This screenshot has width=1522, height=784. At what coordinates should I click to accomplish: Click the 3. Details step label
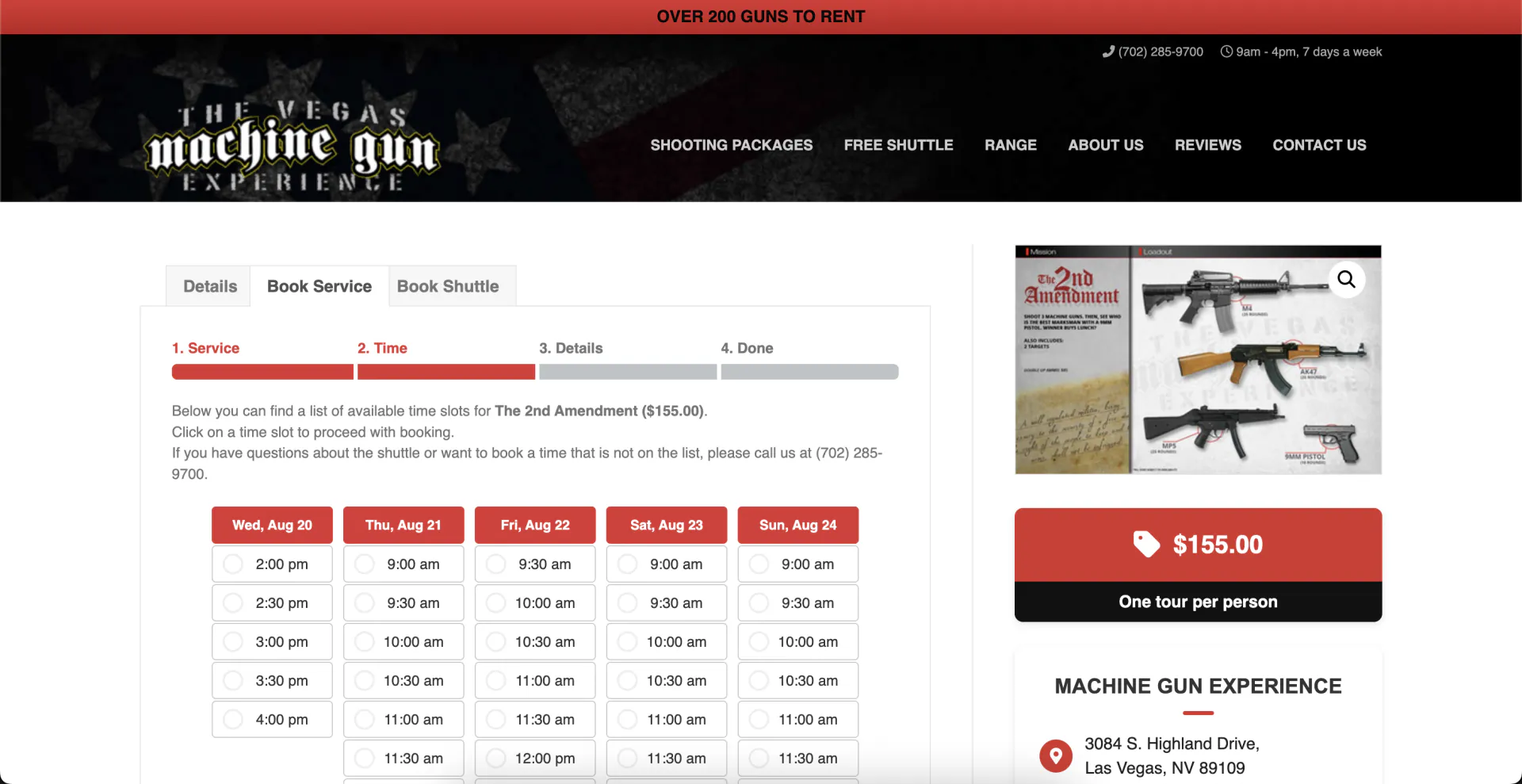(571, 348)
